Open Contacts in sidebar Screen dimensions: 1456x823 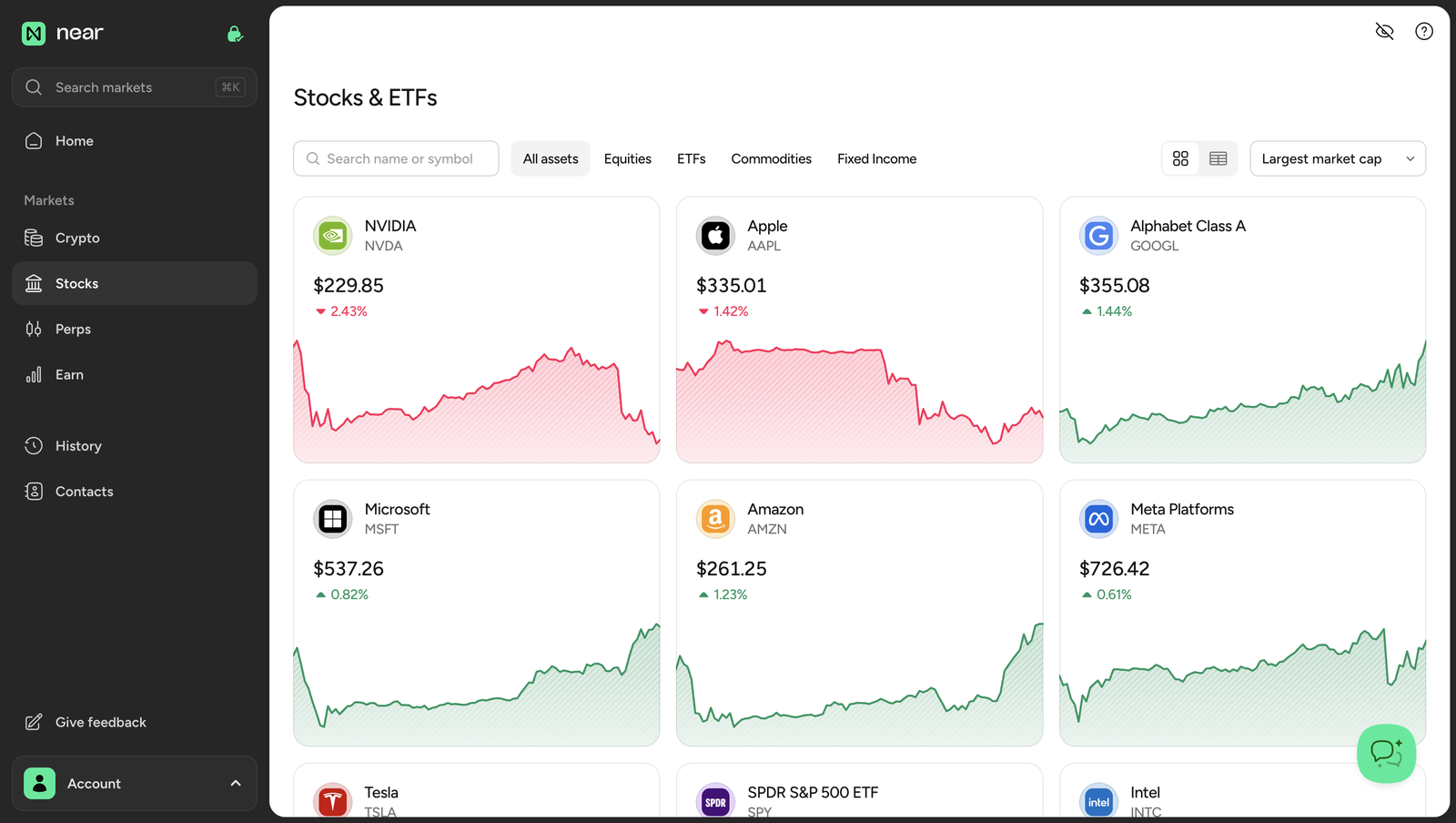pos(135,491)
